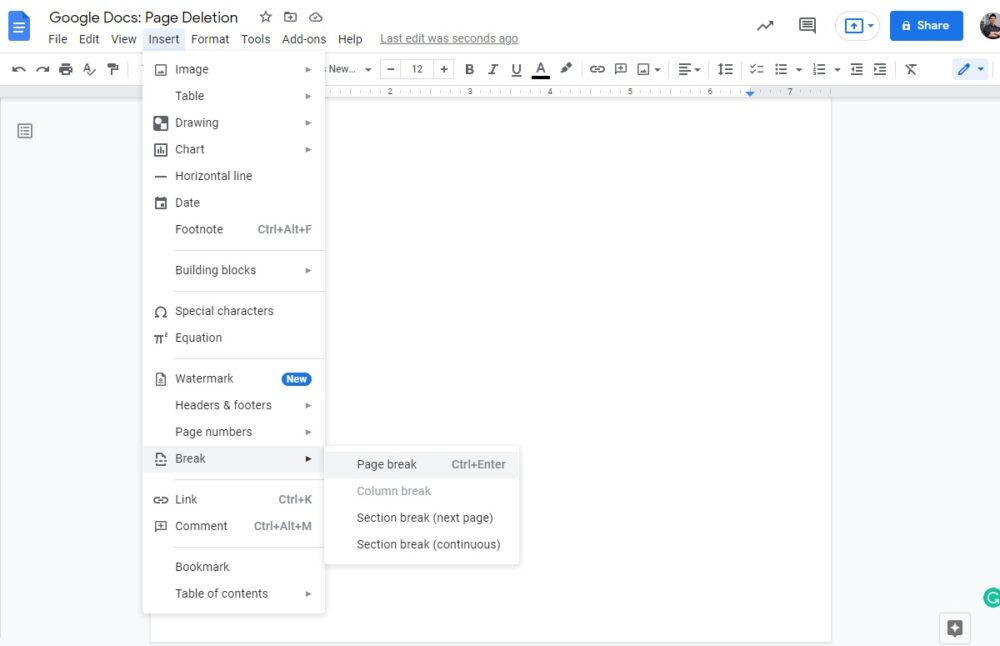Choose Section break (continuous)
Image resolution: width=1000 pixels, height=646 pixels.
tap(428, 544)
